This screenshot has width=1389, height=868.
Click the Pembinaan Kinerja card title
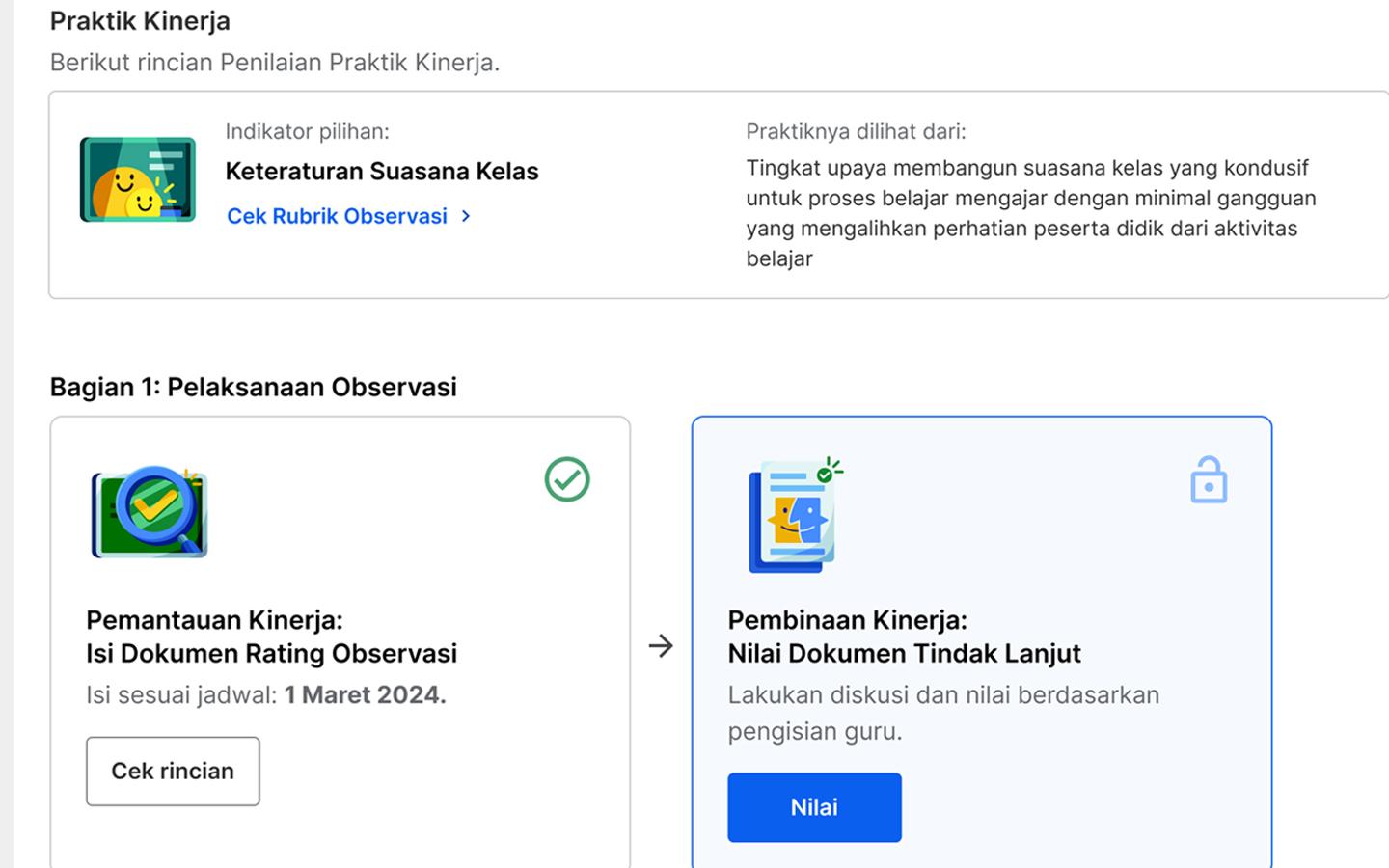click(x=904, y=637)
